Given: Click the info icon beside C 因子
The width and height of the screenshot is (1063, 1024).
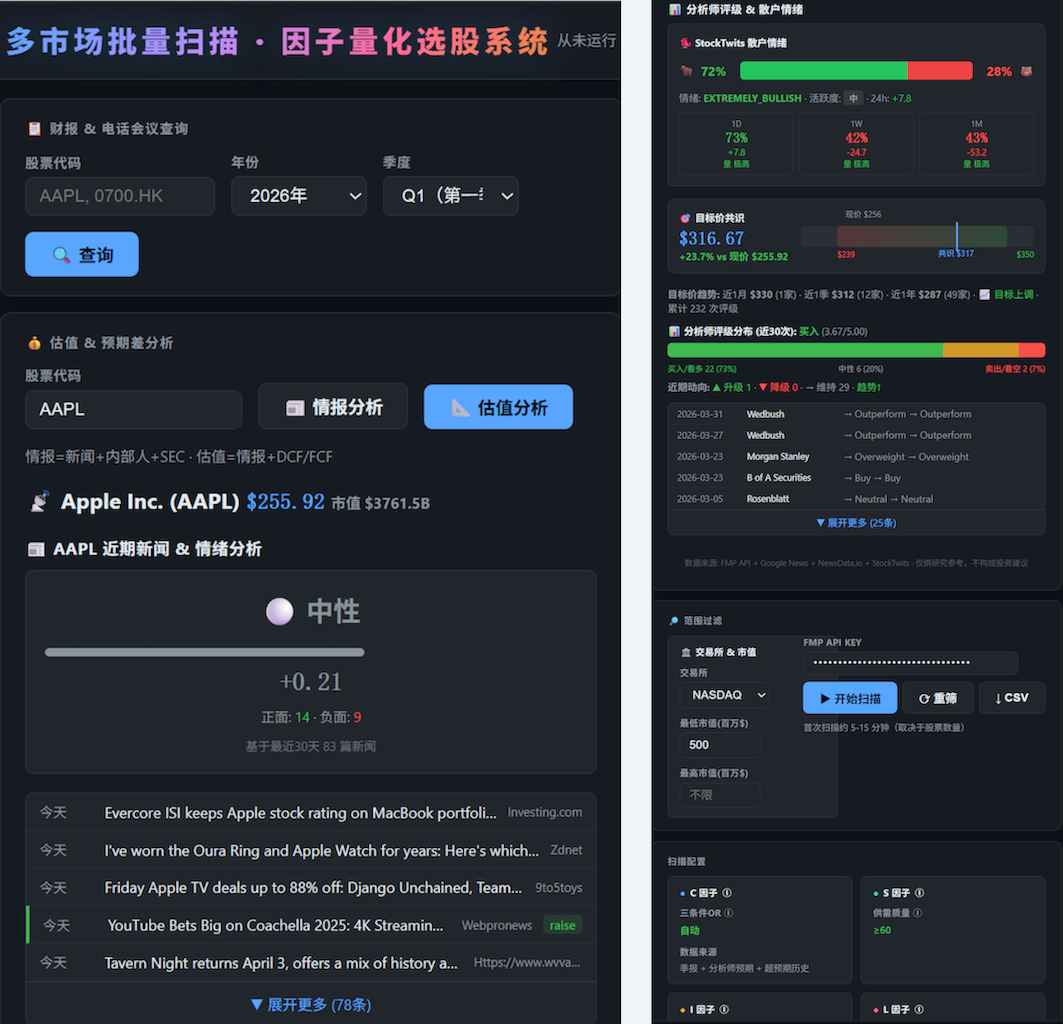Looking at the screenshot, I should (727, 893).
